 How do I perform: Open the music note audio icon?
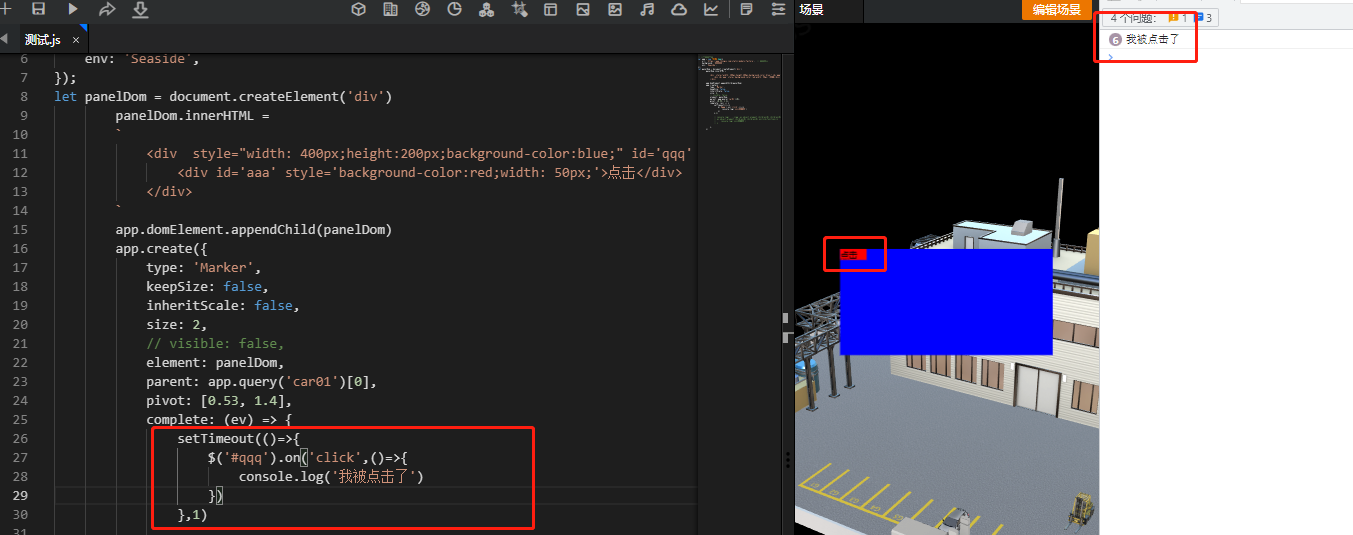pyautogui.click(x=647, y=9)
